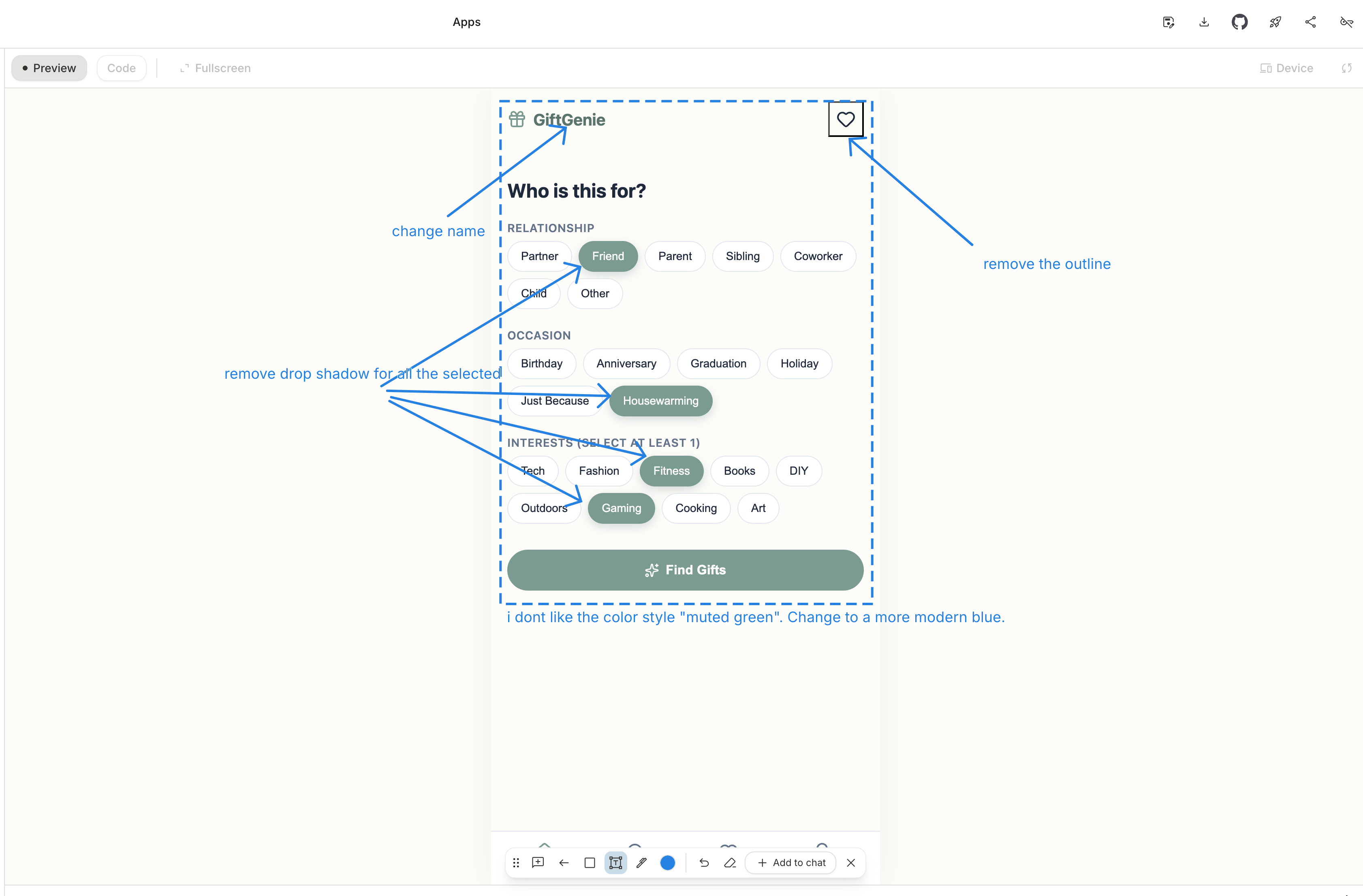Screen dimensions: 1363x896
Task: Open the Device selector
Action: [x=1286, y=68]
